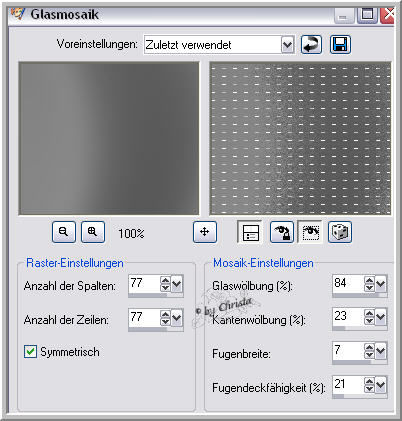
Task: Open the Voreinstellungen dropdown list
Action: click(287, 45)
